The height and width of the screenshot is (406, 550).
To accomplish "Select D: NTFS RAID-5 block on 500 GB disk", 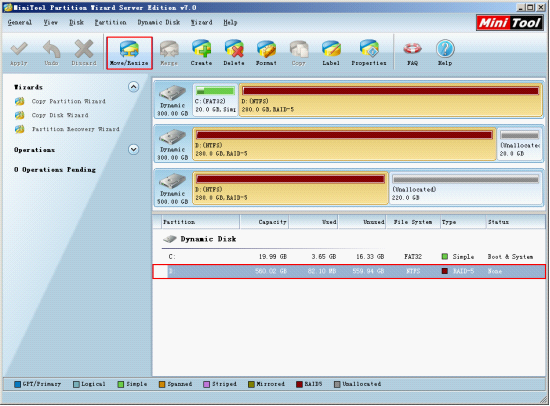I will coord(290,188).
